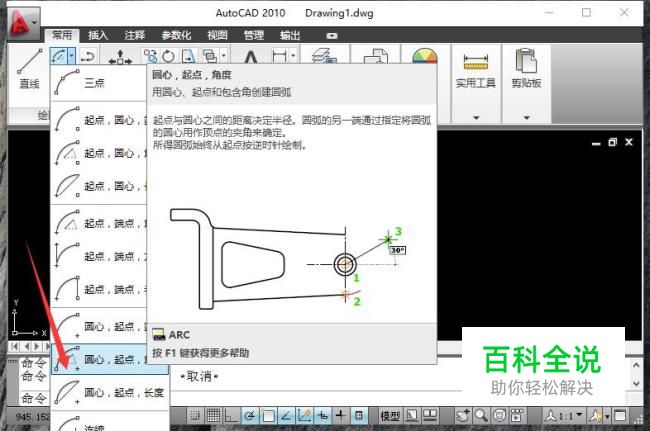Click the 模型 model space button

[390, 416]
